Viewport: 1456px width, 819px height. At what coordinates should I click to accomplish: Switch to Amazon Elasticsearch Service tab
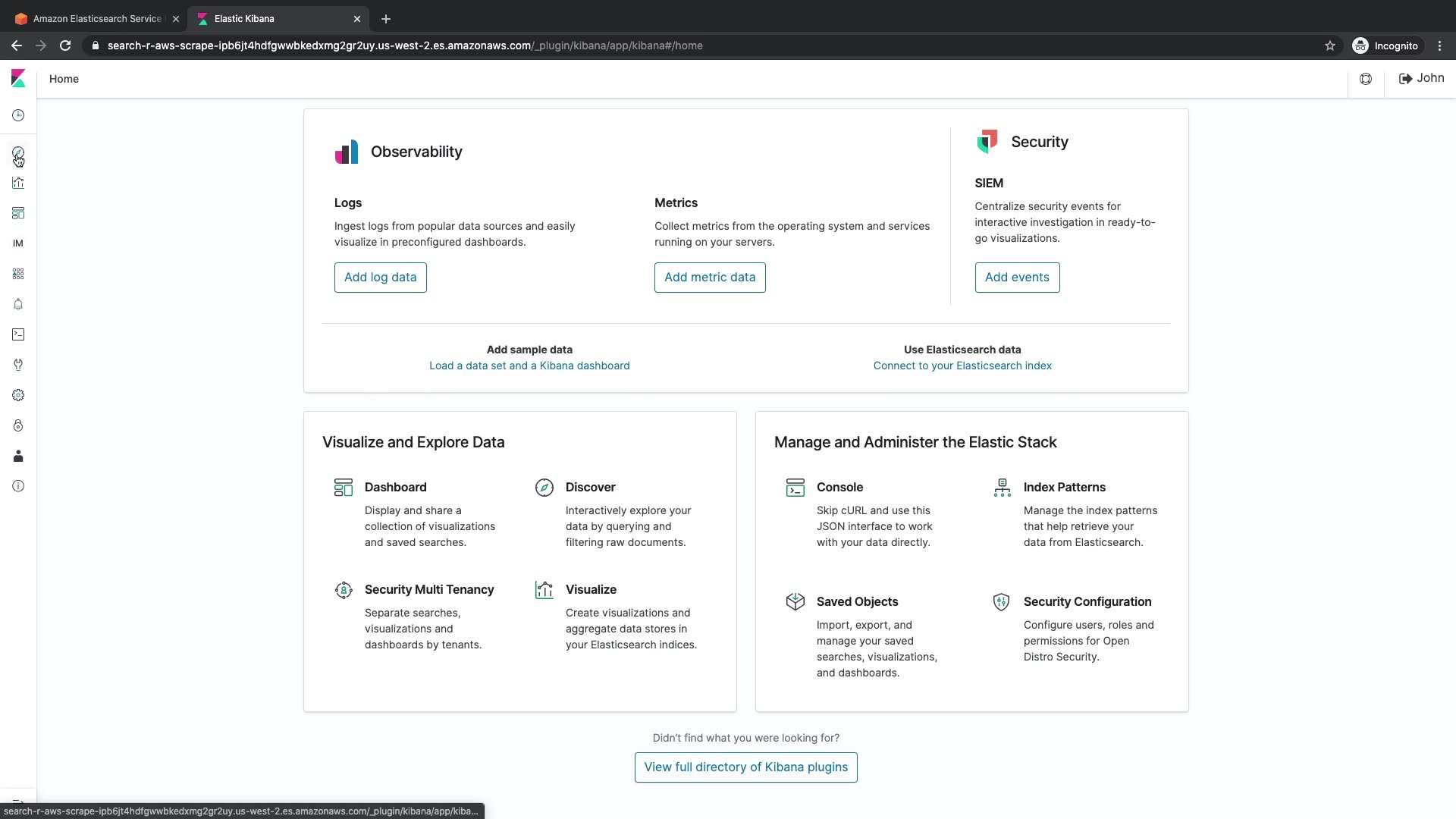[x=97, y=19]
